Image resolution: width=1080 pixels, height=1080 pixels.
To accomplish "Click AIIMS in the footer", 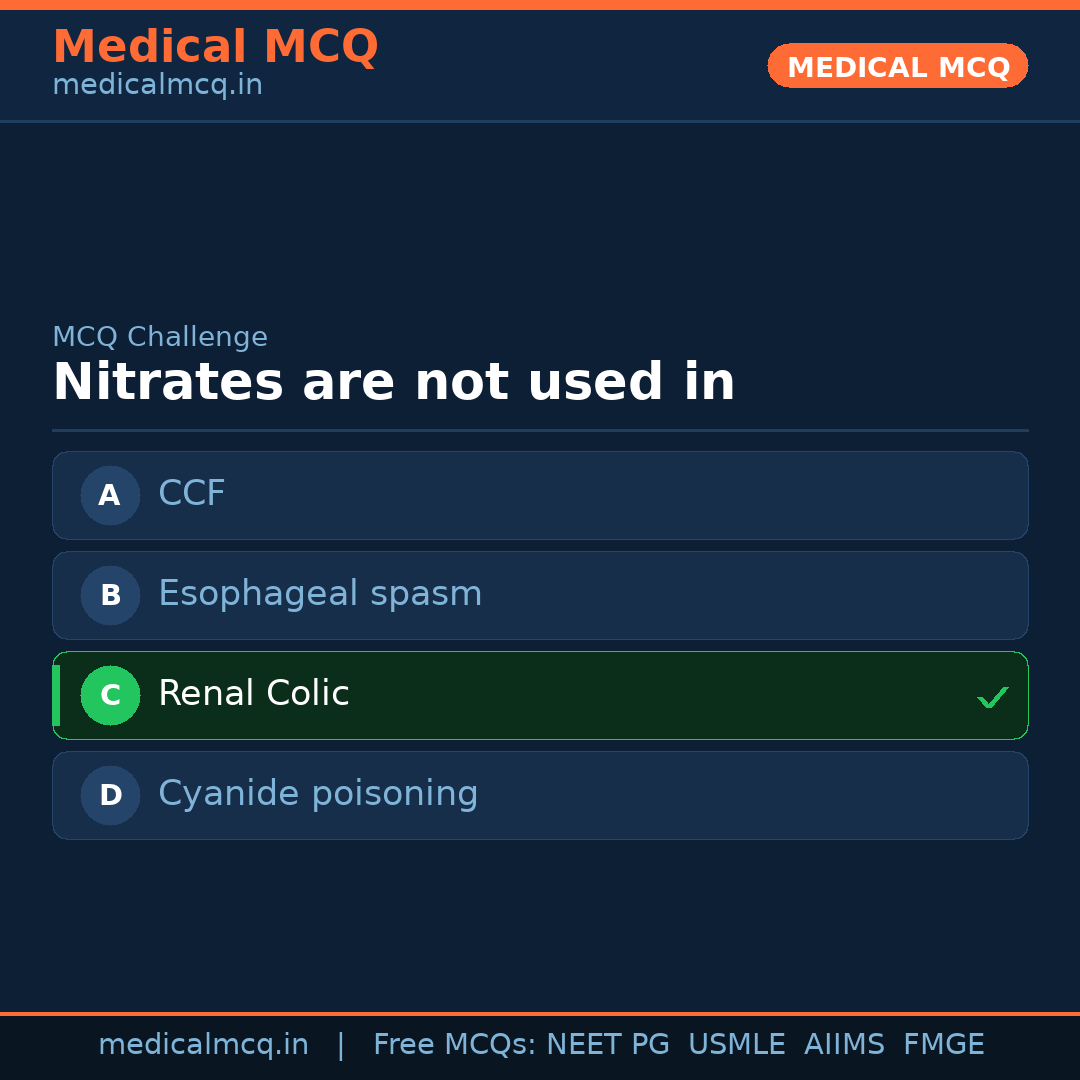I will click(844, 1045).
